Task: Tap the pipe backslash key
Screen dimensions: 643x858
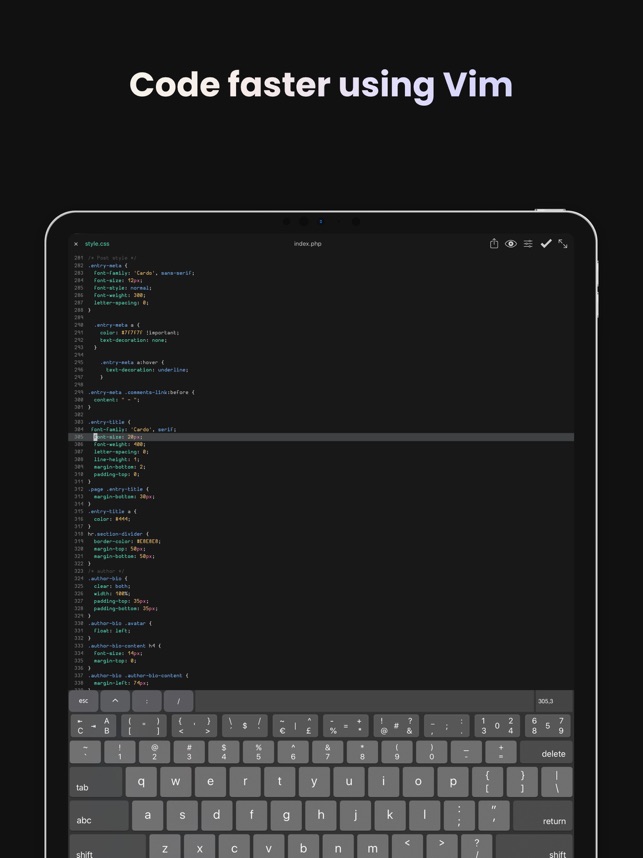Action: pos(557,781)
